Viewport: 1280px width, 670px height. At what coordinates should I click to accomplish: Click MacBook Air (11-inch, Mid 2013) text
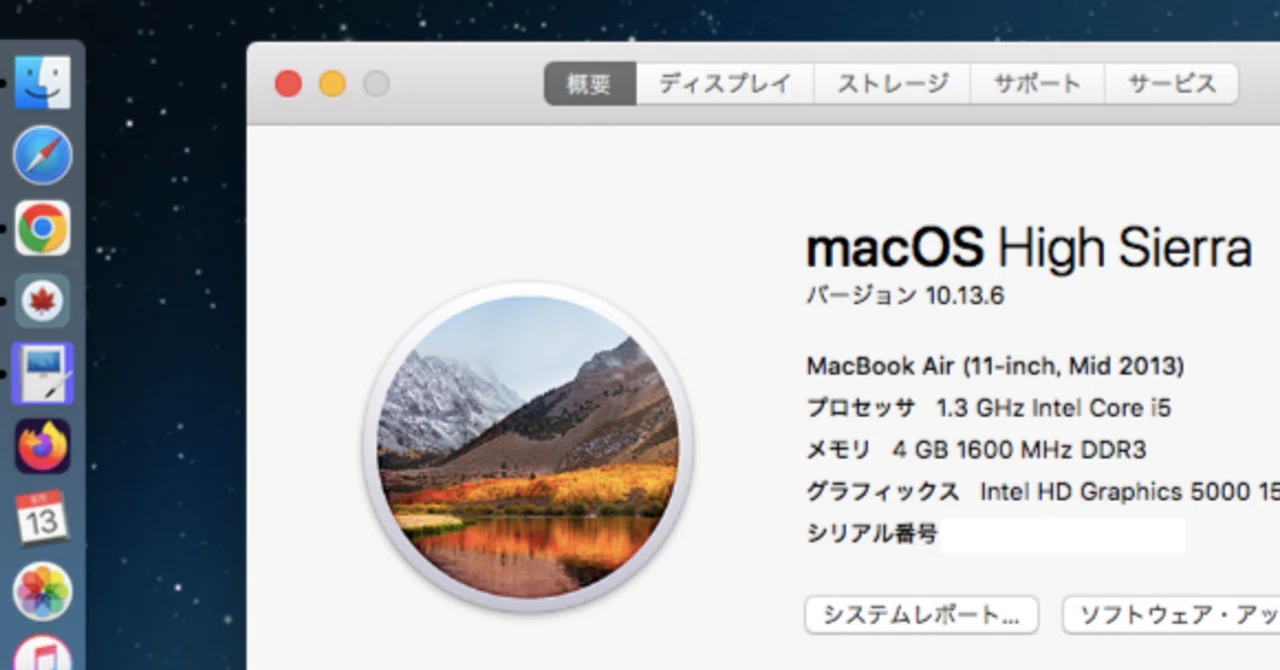[x=995, y=366]
